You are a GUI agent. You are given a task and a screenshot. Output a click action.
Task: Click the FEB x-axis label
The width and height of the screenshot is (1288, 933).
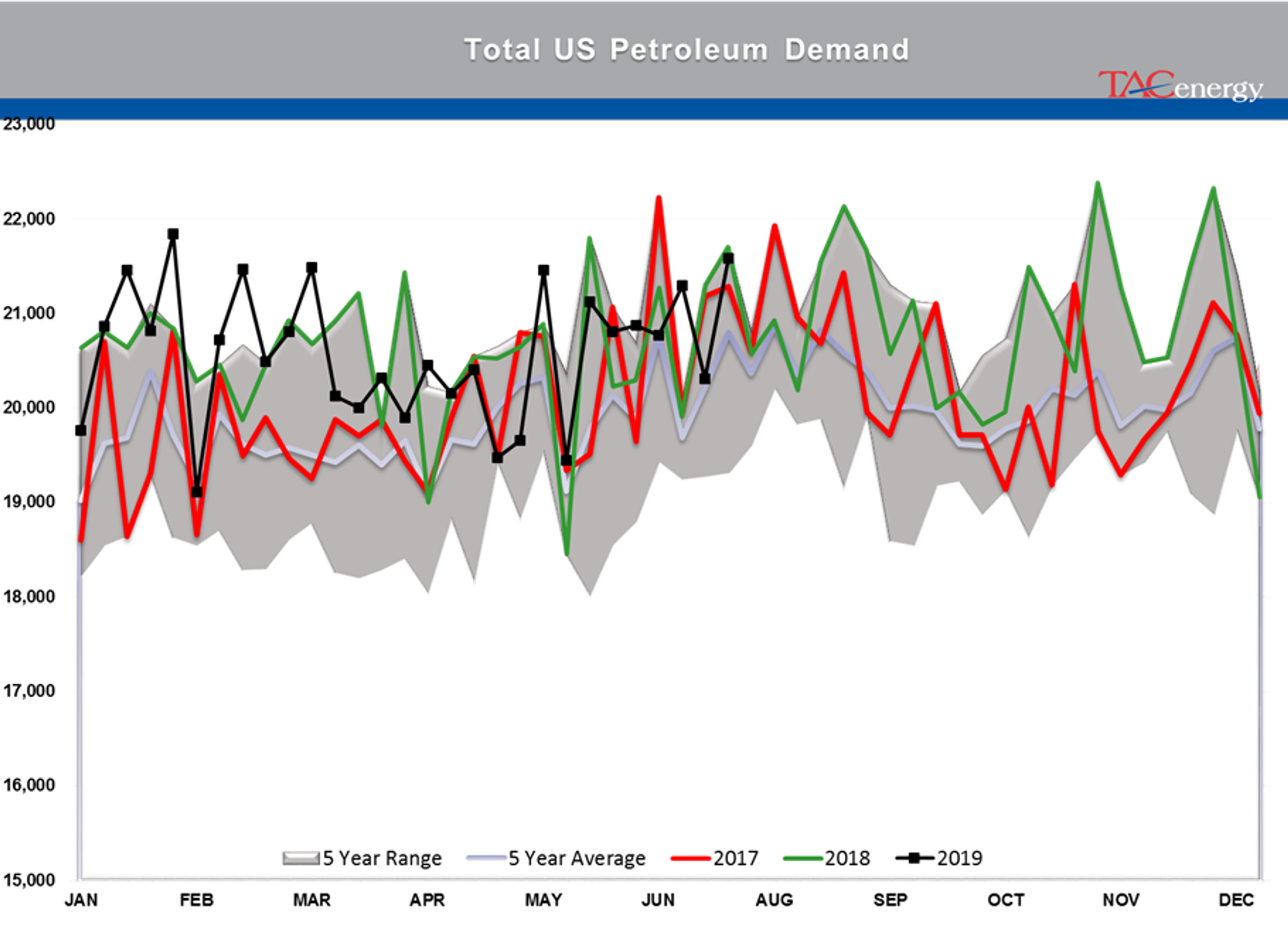coord(197,901)
